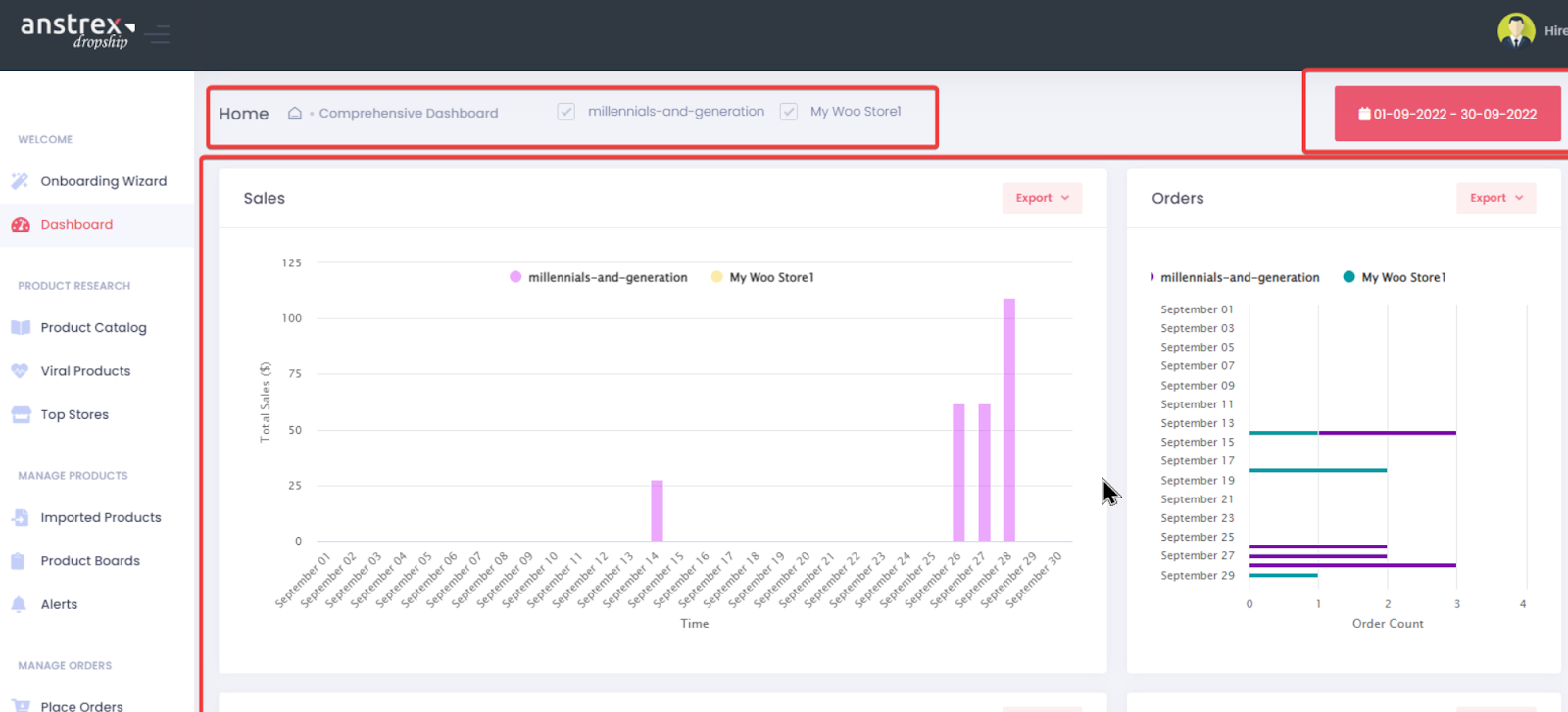Open the 01-09-2022 - 30-09-2022 date picker
The height and width of the screenshot is (712, 1568).
point(1447,114)
